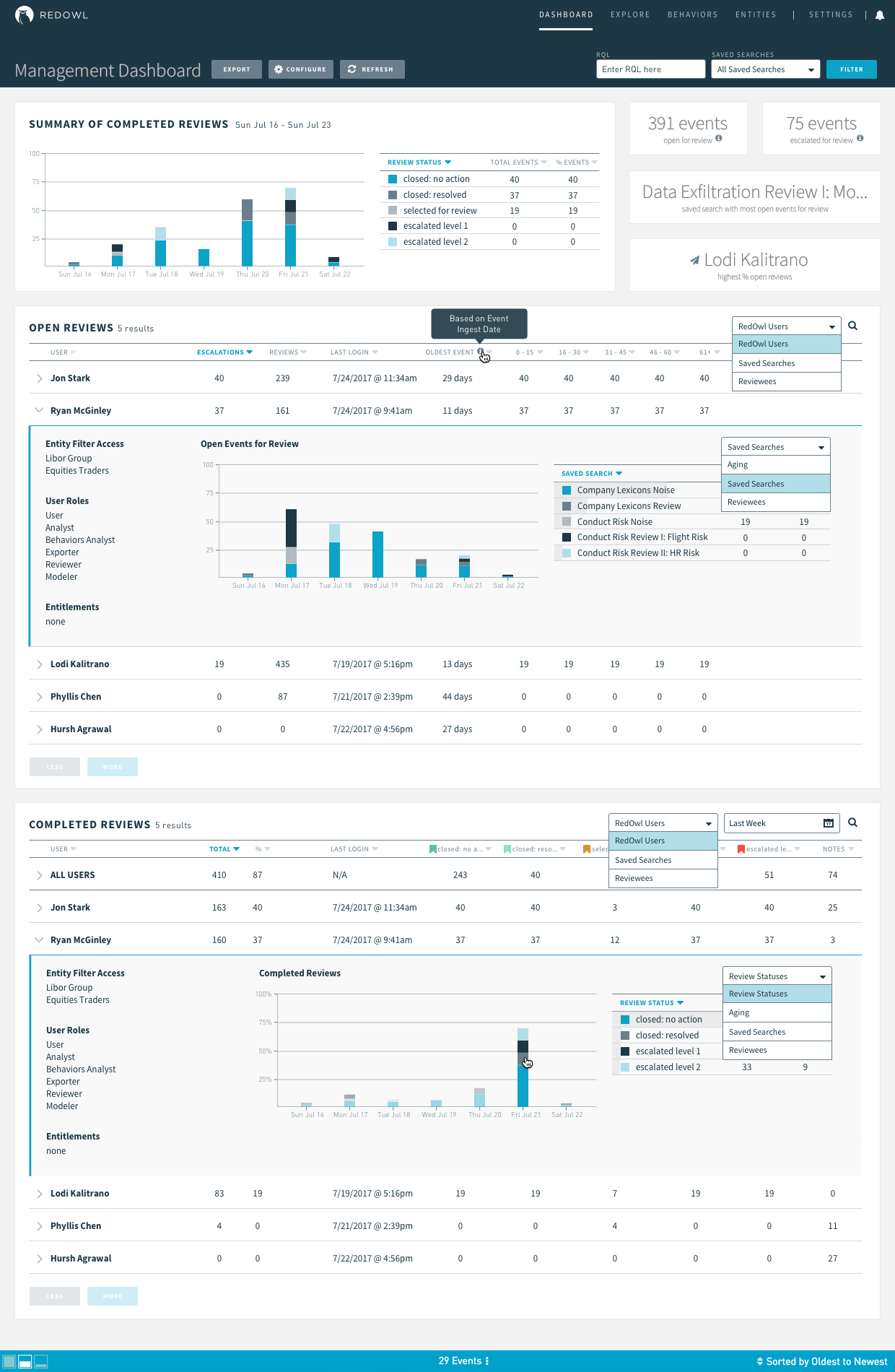Click the gear icon in Configure button
The width and height of the screenshot is (895, 1372).
[279, 69]
